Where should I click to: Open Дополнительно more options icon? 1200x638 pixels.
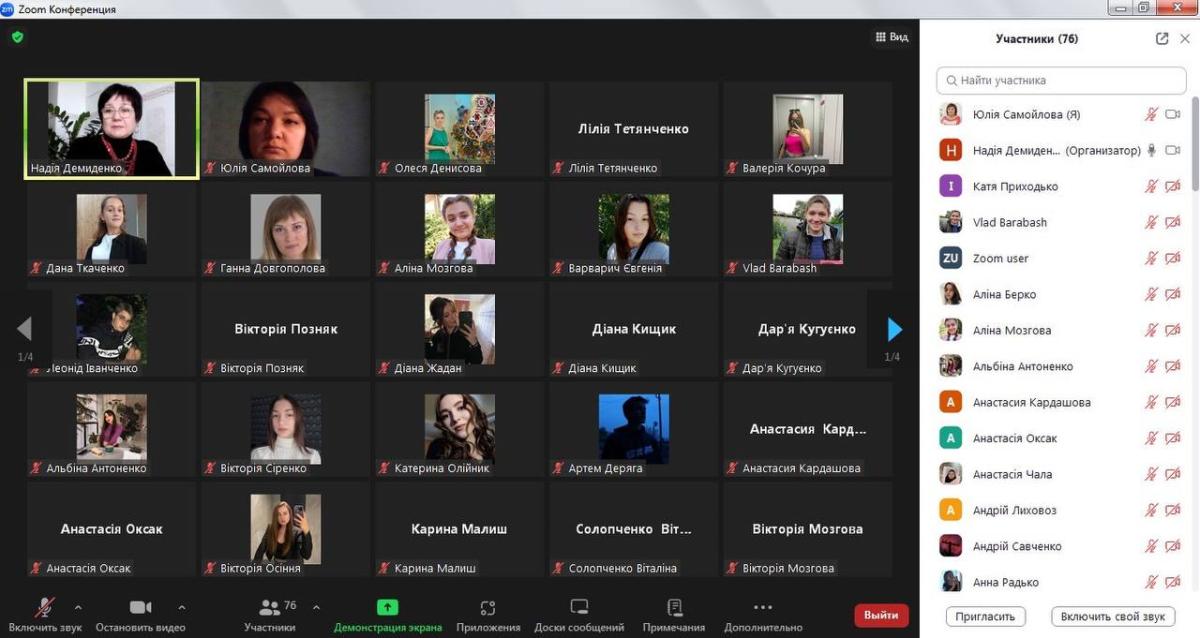point(762,608)
